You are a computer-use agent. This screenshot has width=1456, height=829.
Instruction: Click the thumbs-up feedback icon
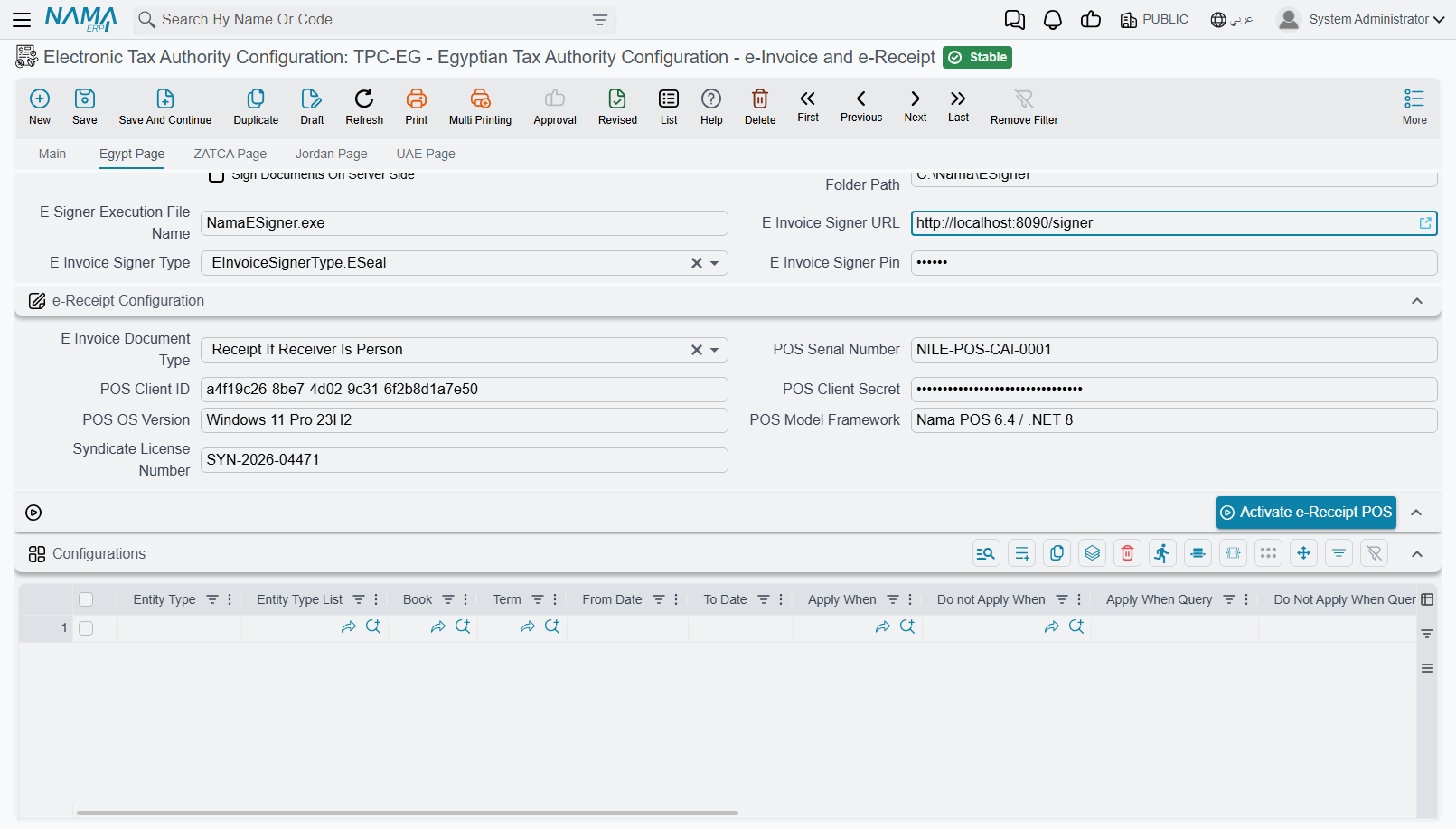(x=1091, y=20)
